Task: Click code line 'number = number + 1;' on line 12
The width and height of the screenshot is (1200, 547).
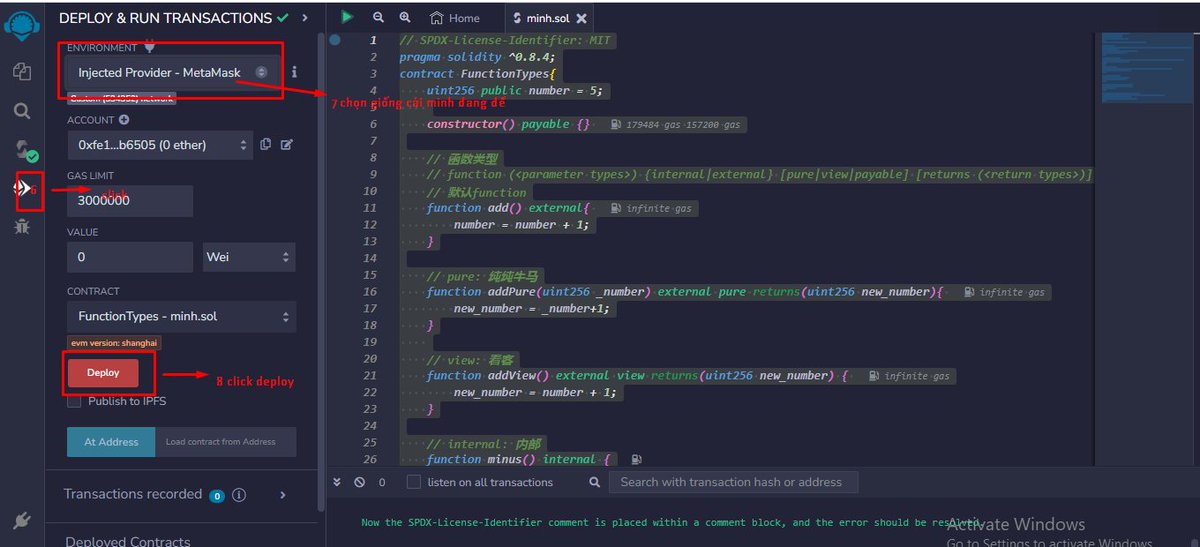Action: tap(521, 225)
